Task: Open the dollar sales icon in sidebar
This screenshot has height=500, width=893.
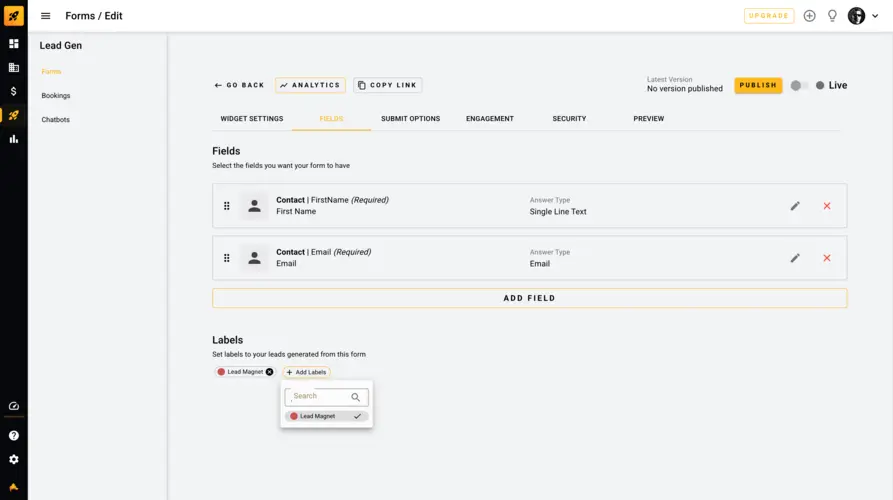Action: [x=14, y=91]
